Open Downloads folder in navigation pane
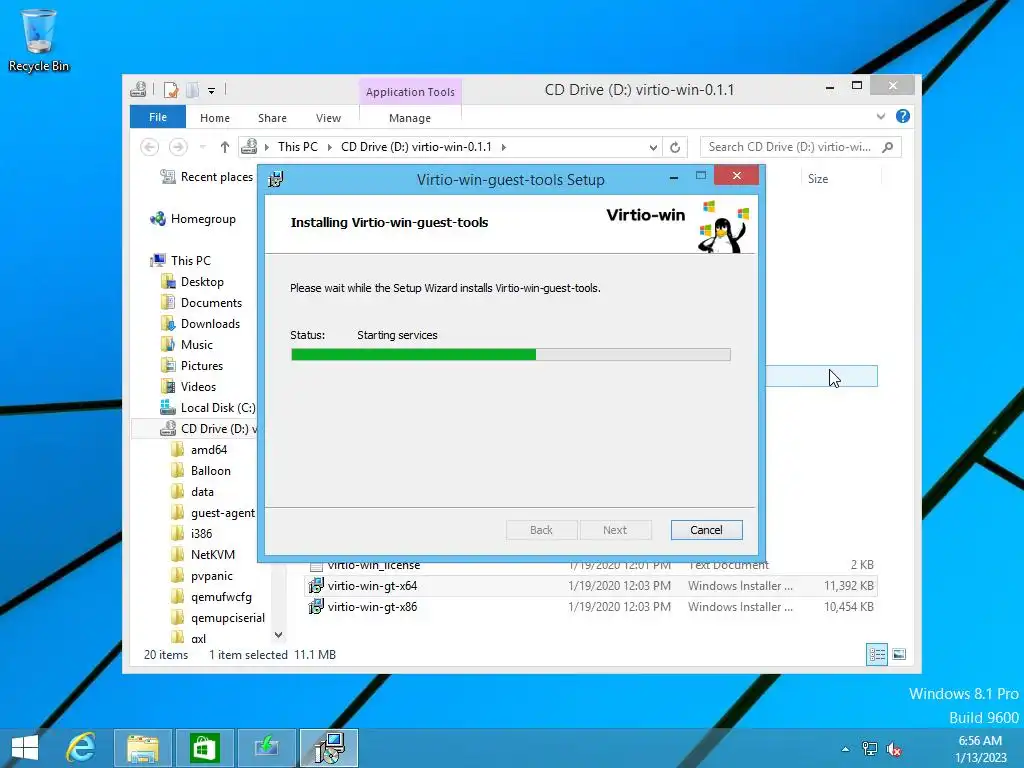The image size is (1024, 768). tap(200, 323)
